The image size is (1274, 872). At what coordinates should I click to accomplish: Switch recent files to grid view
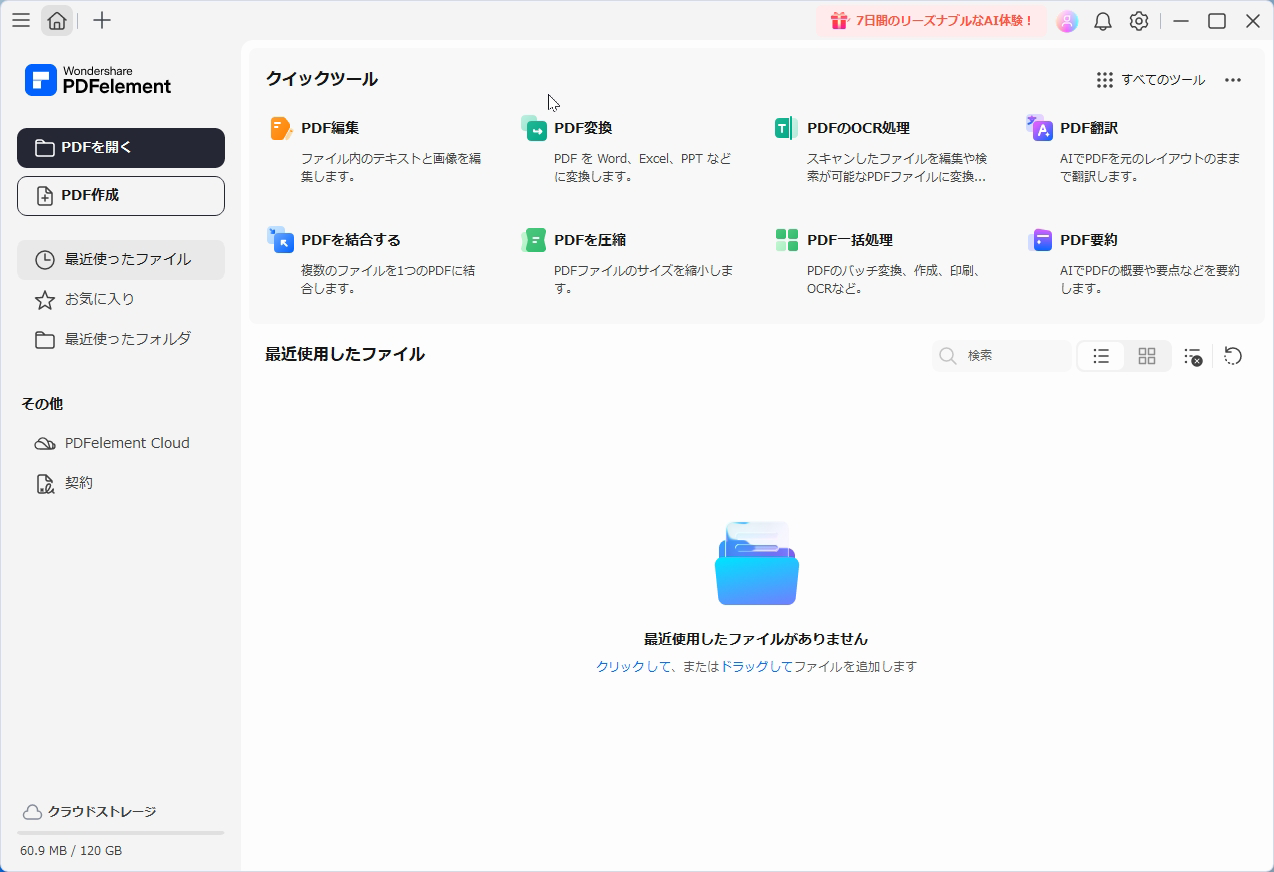[1146, 355]
